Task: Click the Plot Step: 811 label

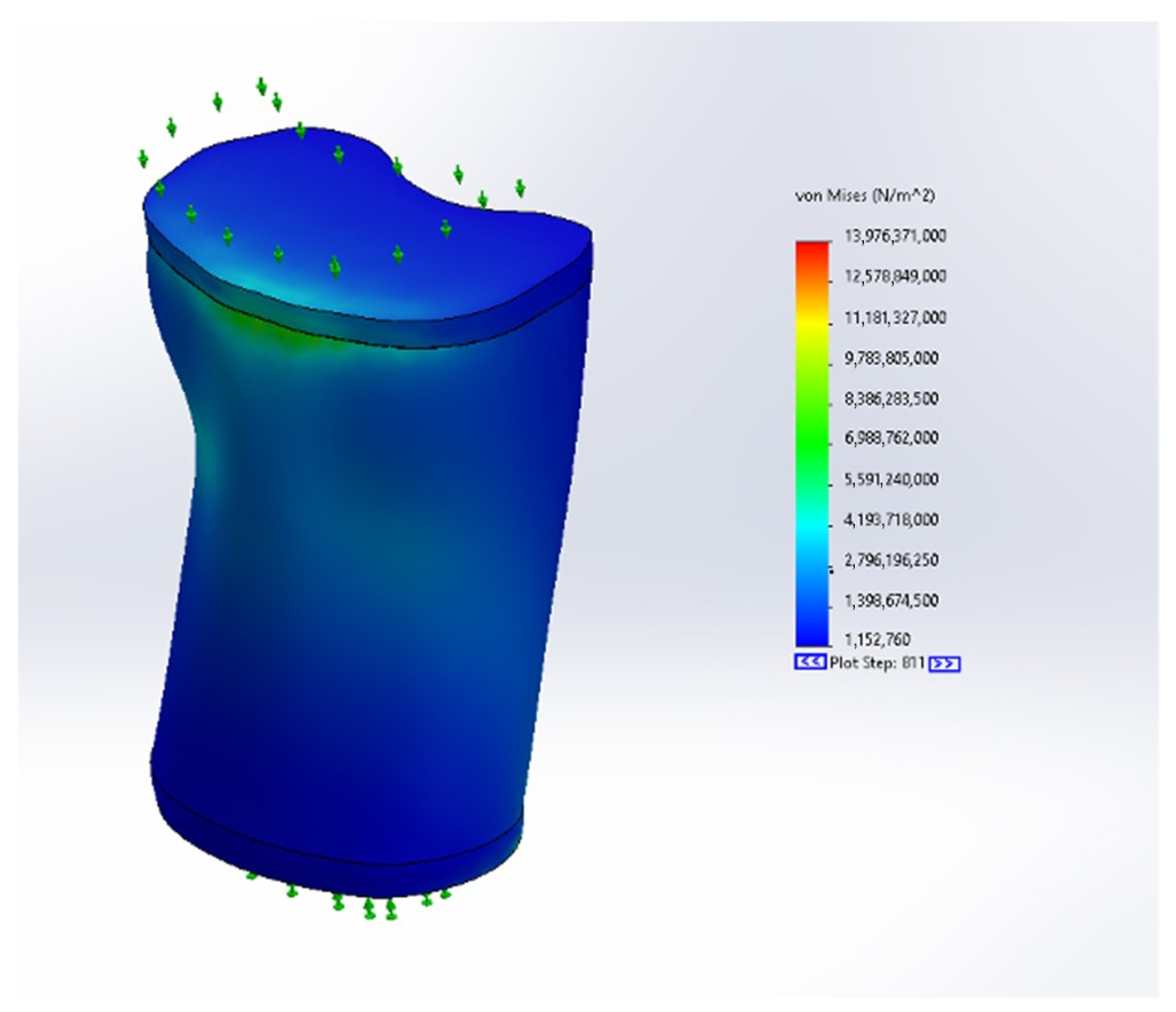Action: pos(877,662)
